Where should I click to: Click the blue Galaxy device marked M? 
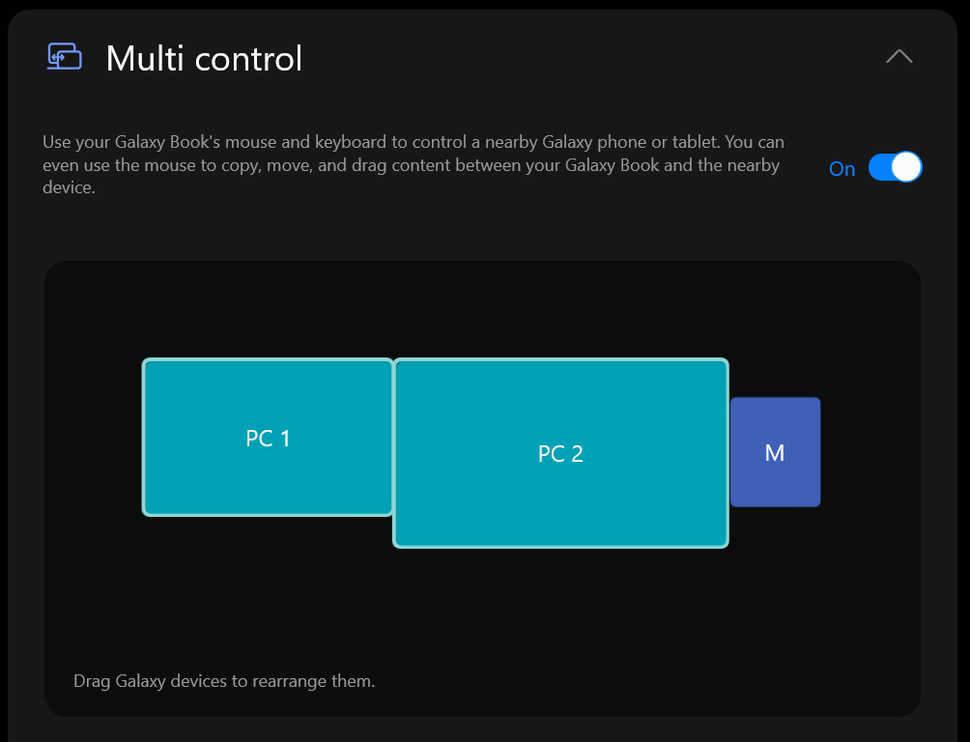(775, 452)
